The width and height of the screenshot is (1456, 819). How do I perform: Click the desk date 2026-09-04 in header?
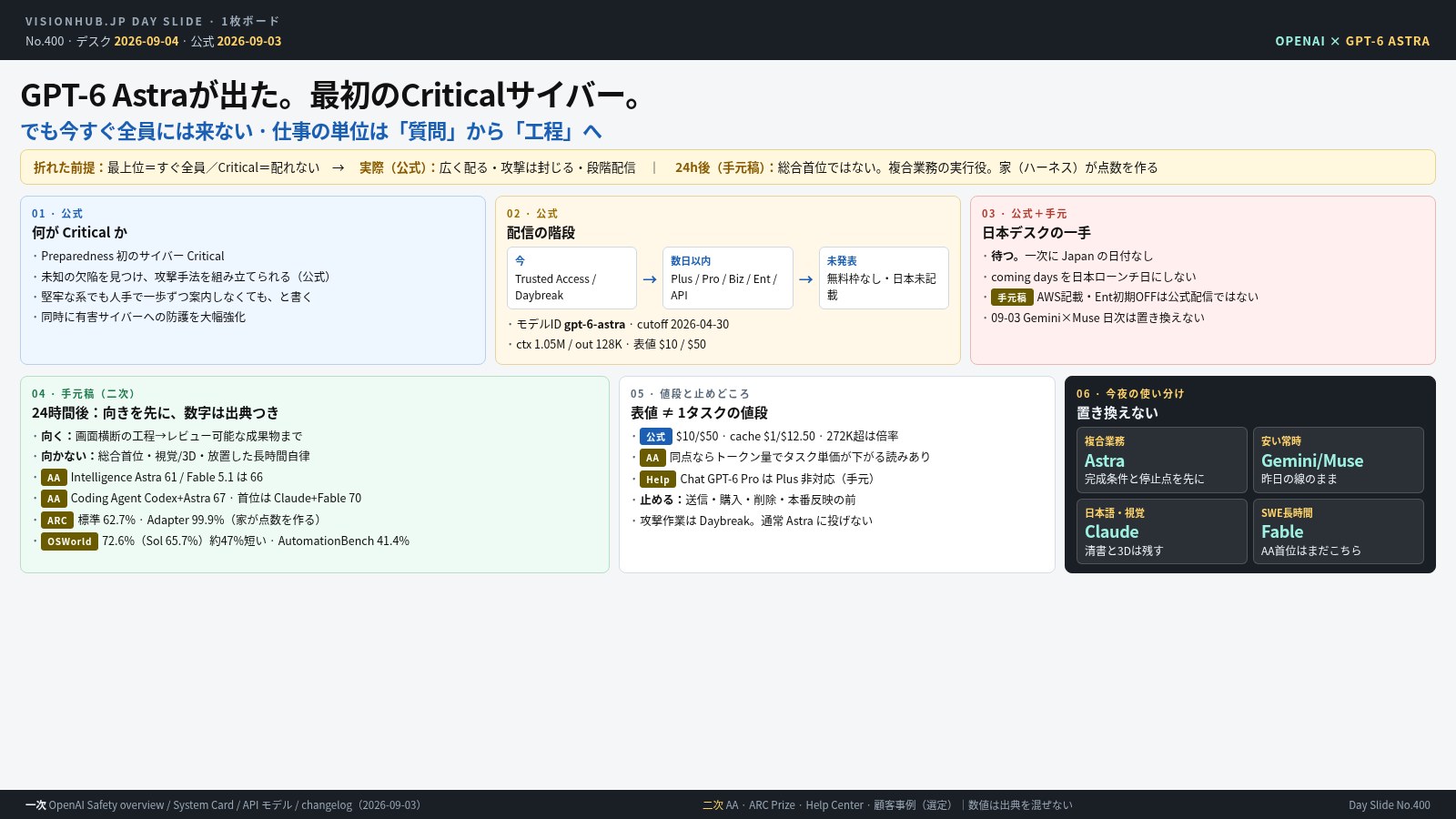tap(147, 41)
